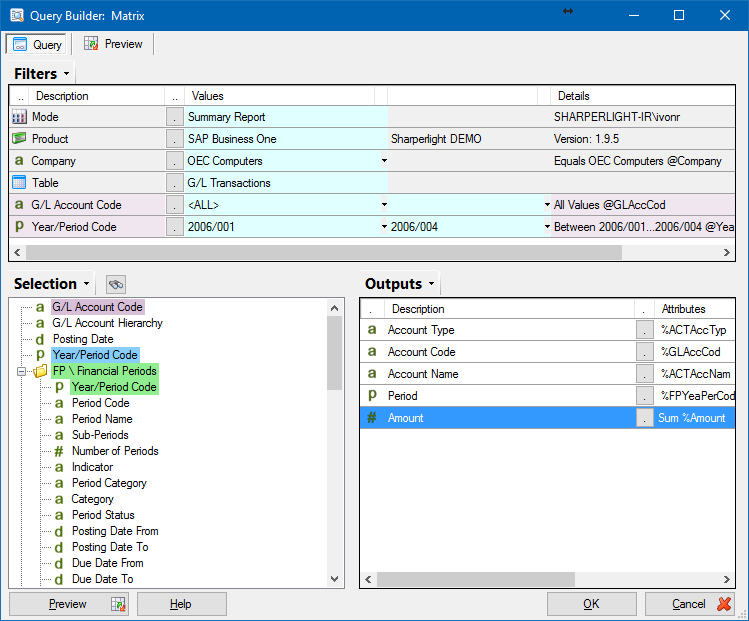Select Sub-Periods tree item
749x621 pixels.
[x=100, y=435]
